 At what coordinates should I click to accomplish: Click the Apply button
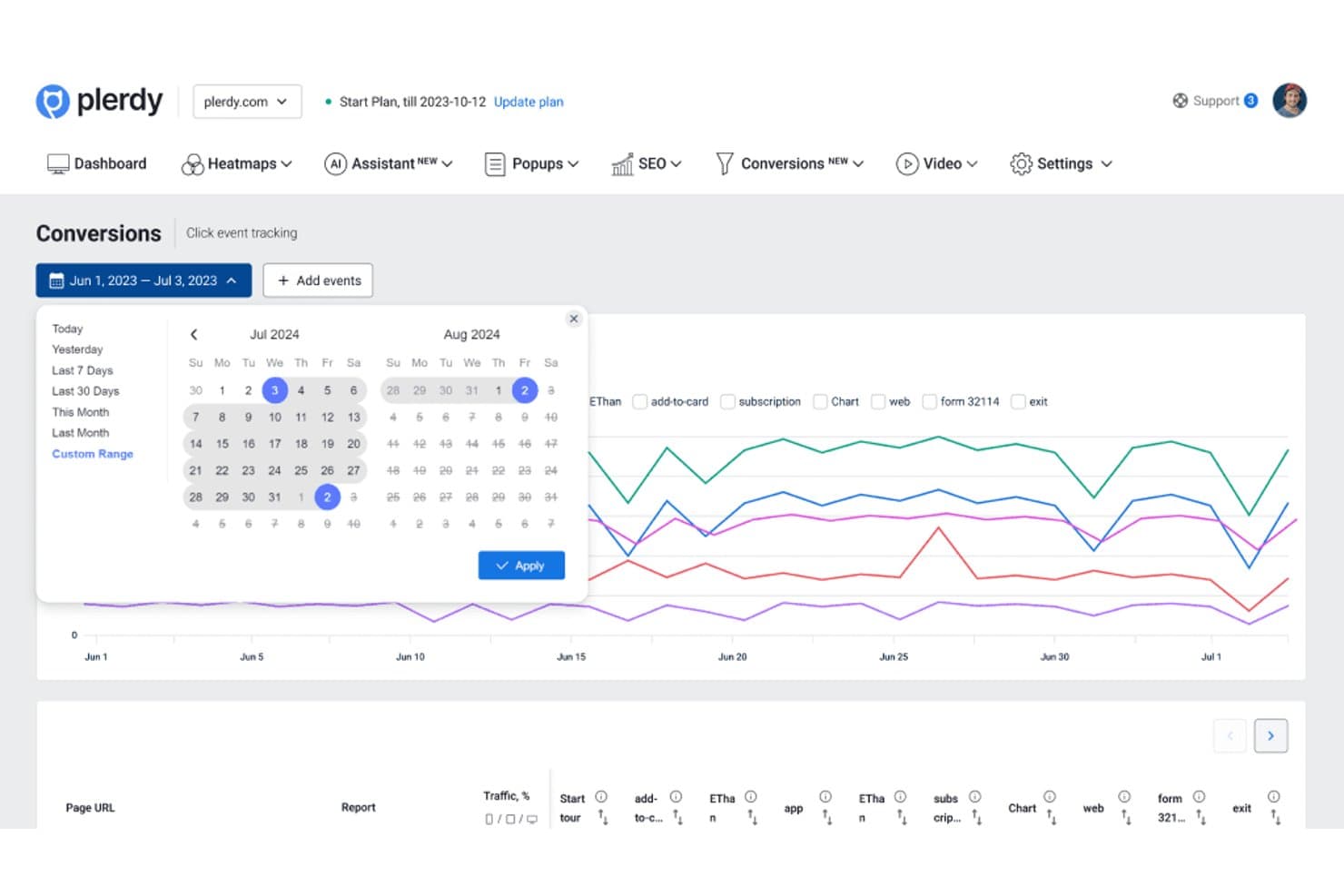[x=521, y=565]
